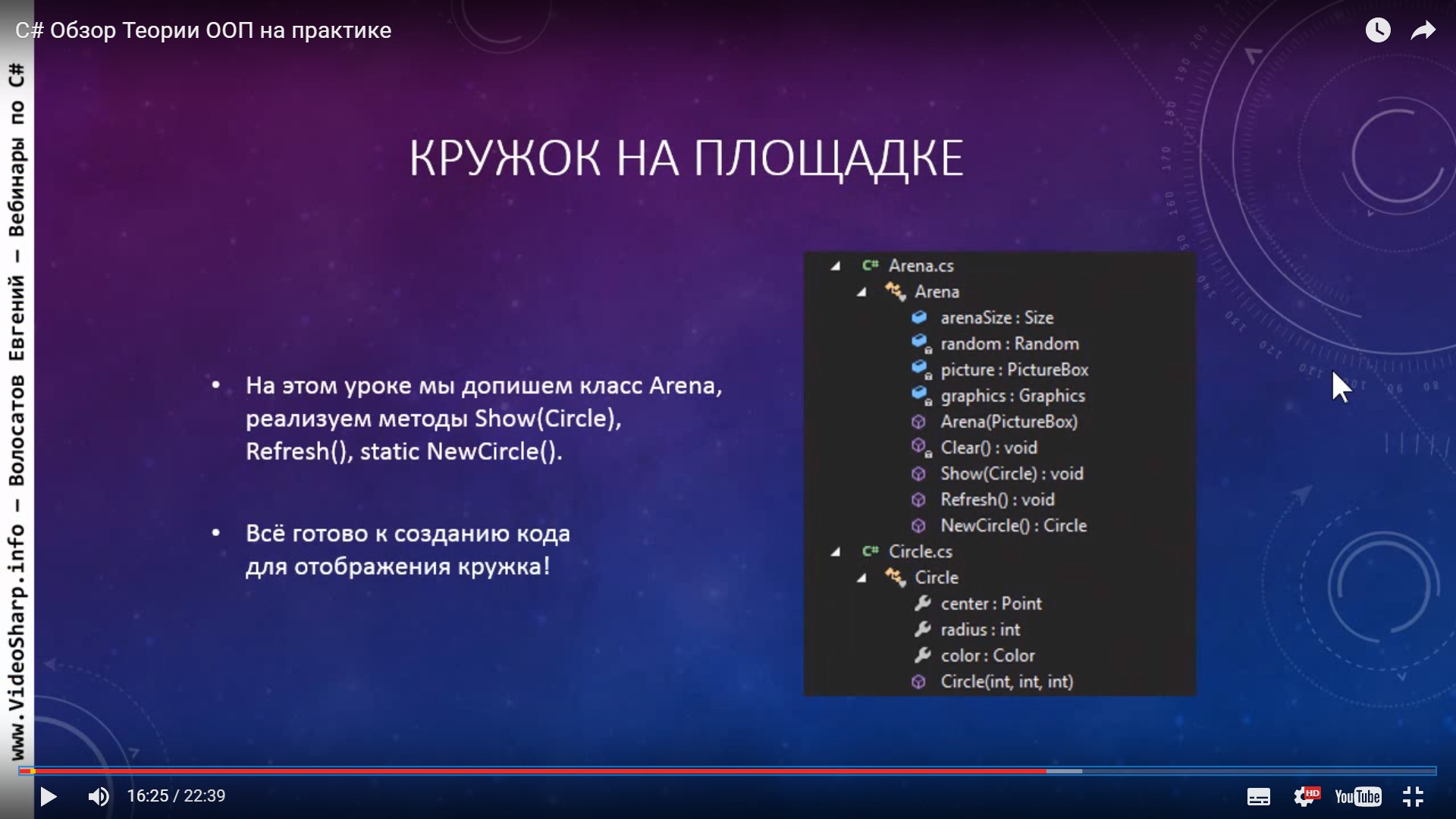Play the video
The image size is (1456, 819).
(x=49, y=796)
